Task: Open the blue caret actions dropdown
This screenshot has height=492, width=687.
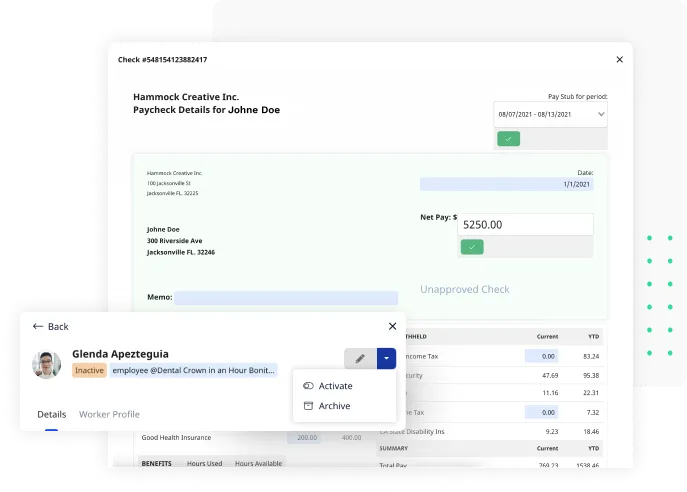Action: [x=386, y=358]
